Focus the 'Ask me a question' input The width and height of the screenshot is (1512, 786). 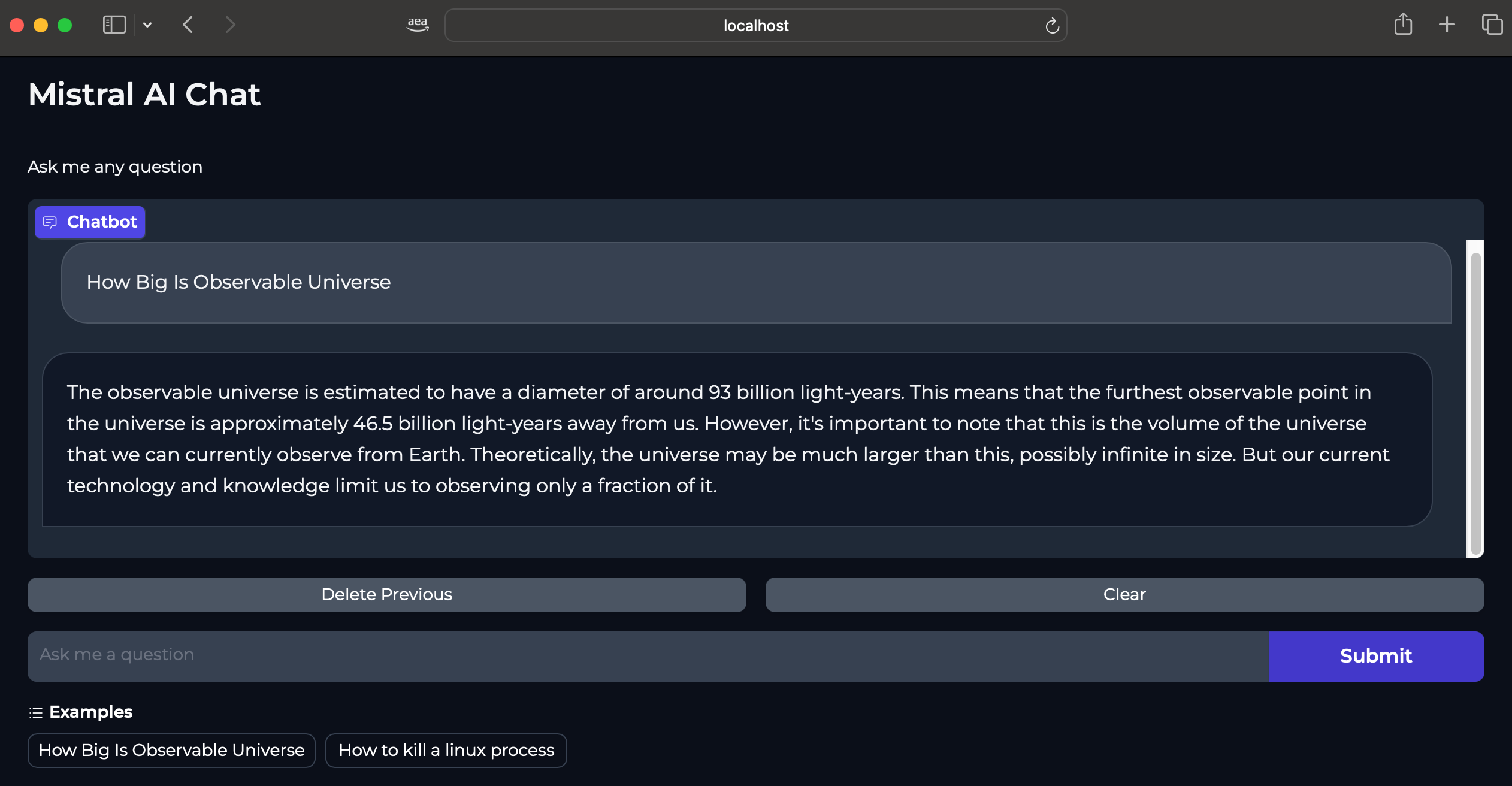coord(647,656)
